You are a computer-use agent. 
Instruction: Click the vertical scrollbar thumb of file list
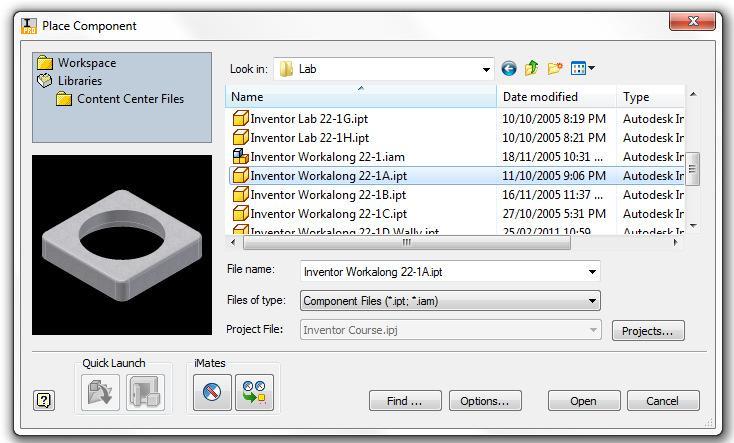(x=692, y=169)
